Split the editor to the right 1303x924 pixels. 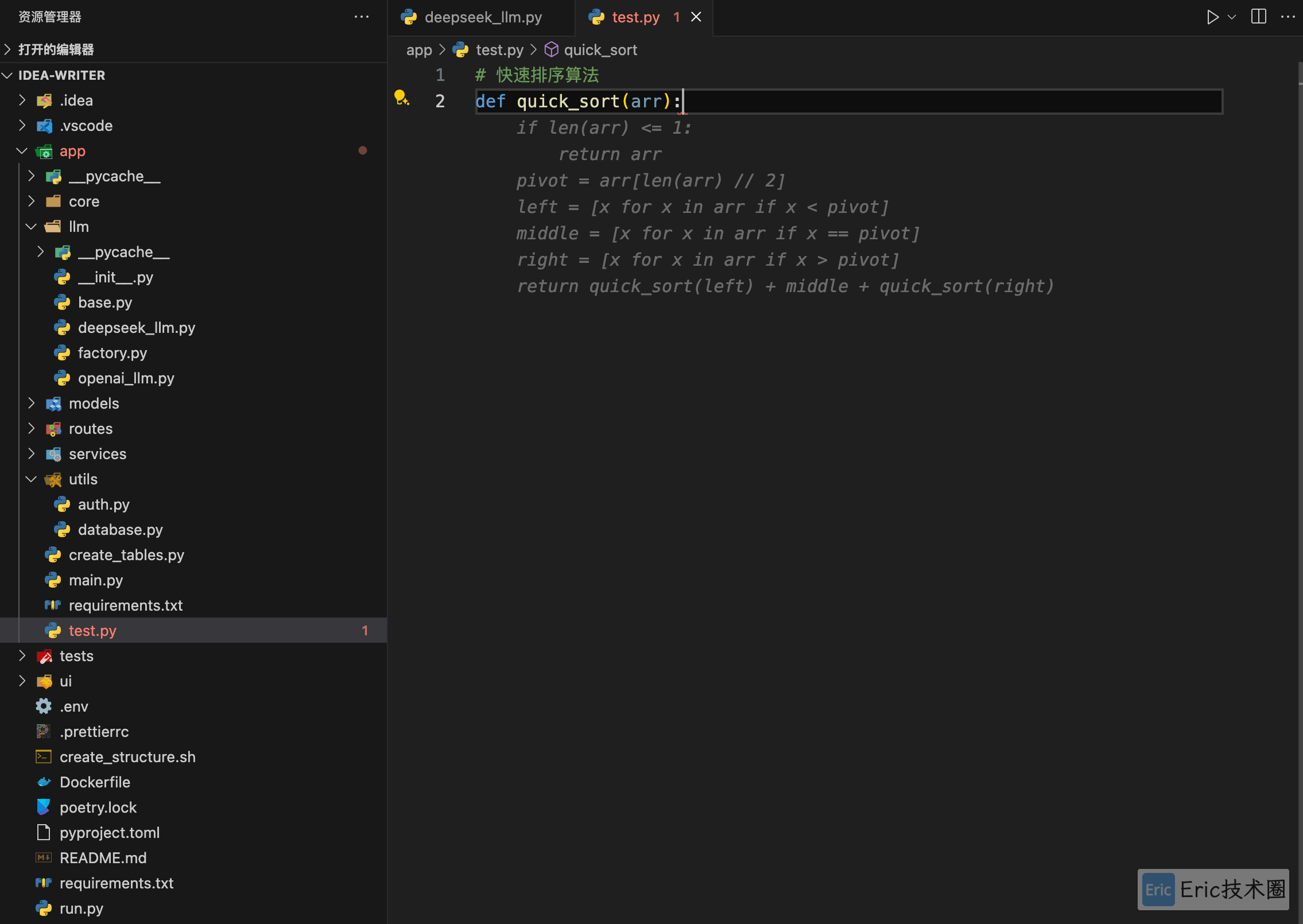[1259, 17]
